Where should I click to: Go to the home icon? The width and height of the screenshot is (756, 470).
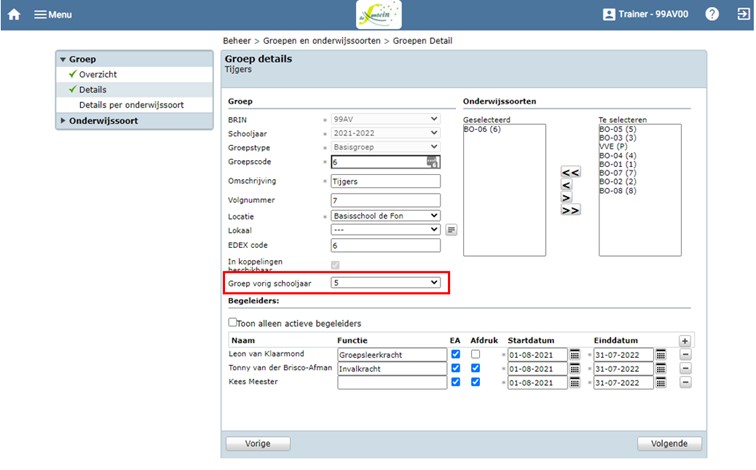pos(14,14)
